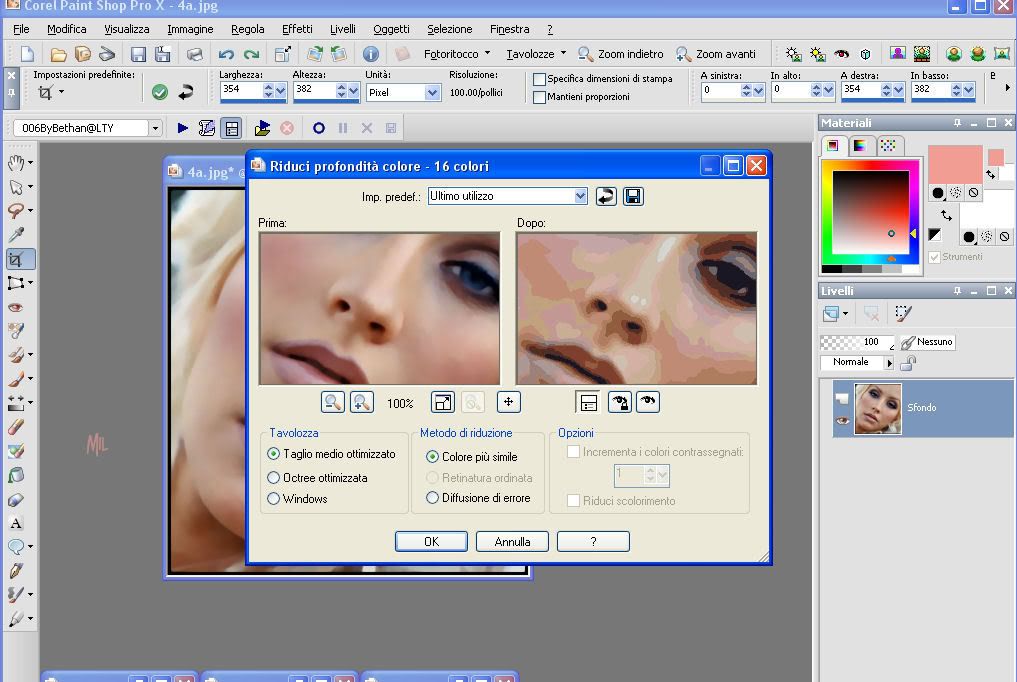Create a new layer in the Livelli panel
Viewport: 1017px width, 682px height.
click(831, 314)
